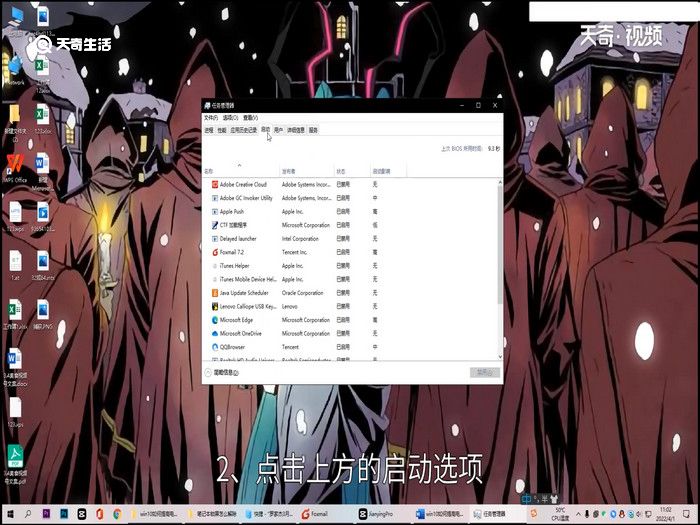Screen dimensions: 700x525
Task: Open Google Chrome from the taskbar
Action: click(x=117, y=514)
